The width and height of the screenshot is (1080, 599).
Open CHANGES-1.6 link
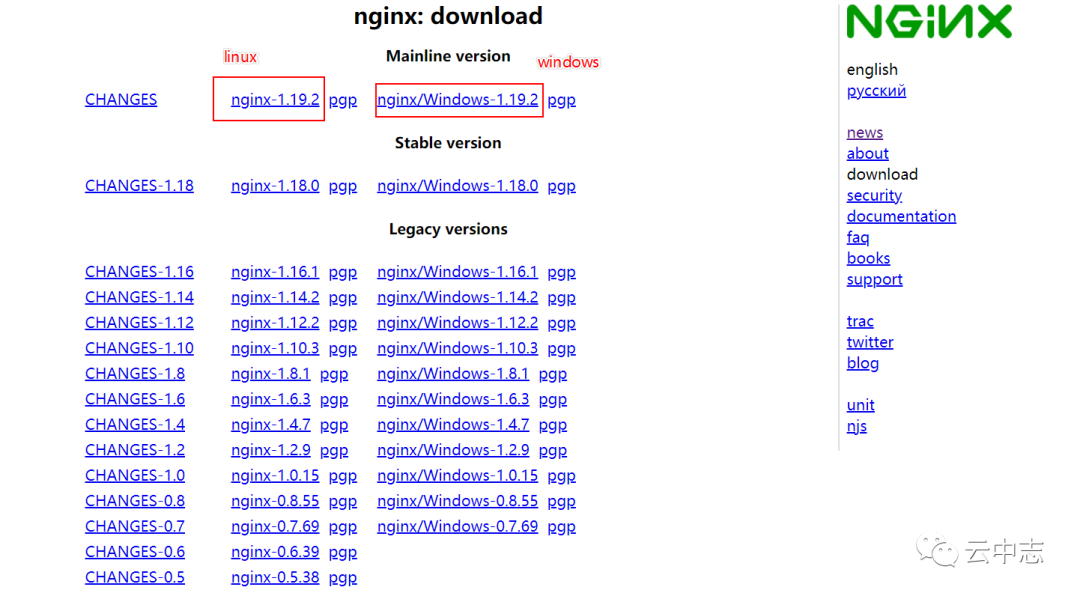click(x=135, y=399)
